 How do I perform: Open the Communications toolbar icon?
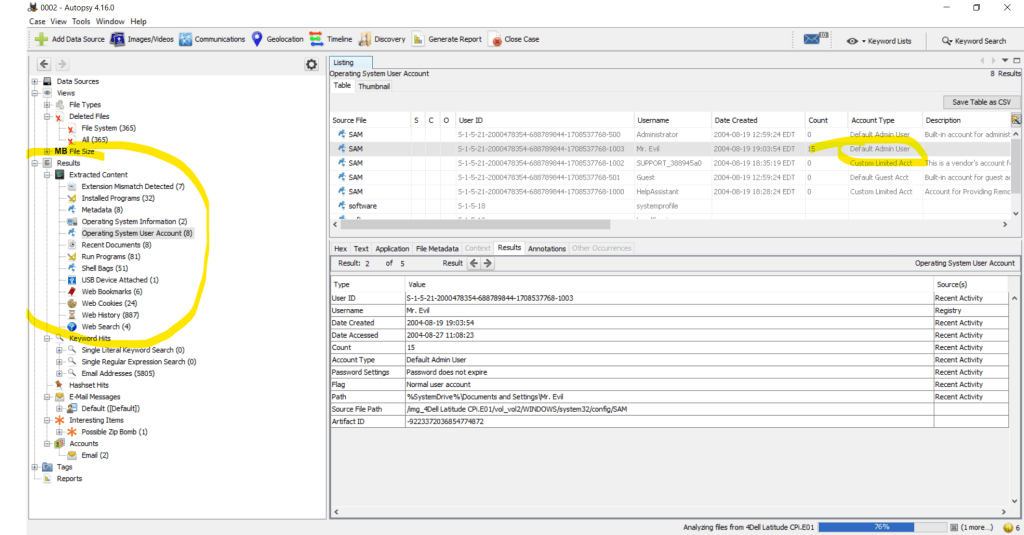[x=186, y=40]
